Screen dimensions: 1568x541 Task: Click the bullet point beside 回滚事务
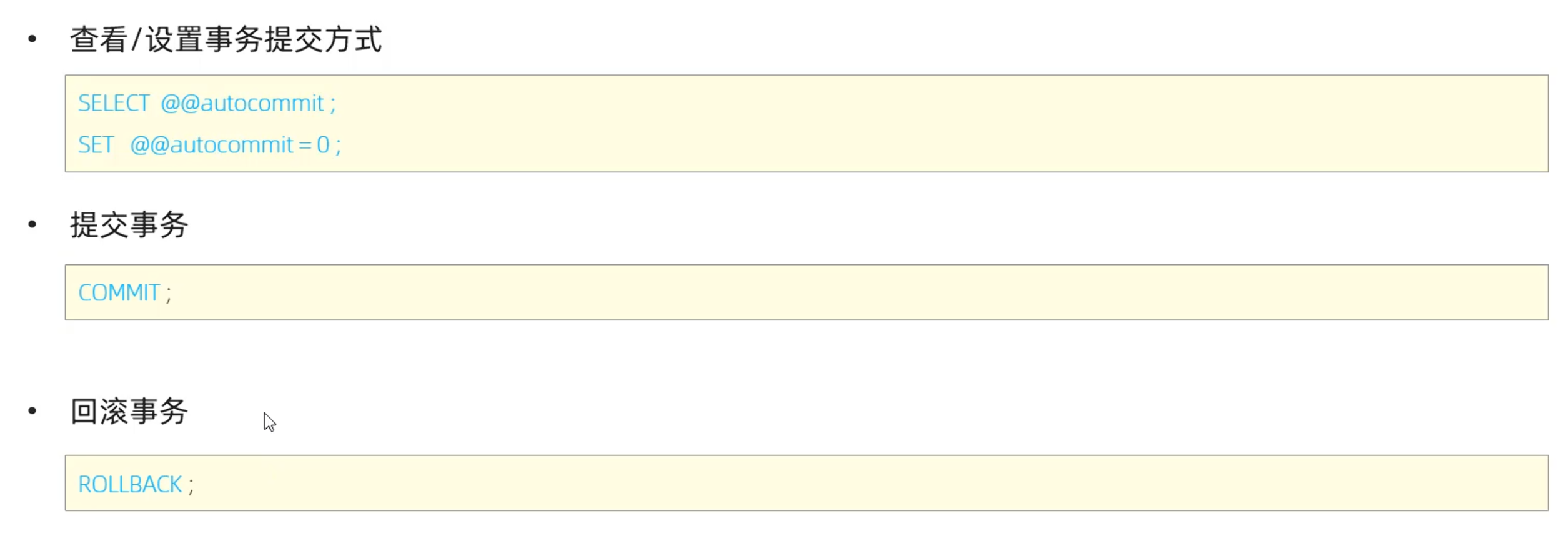(x=32, y=410)
